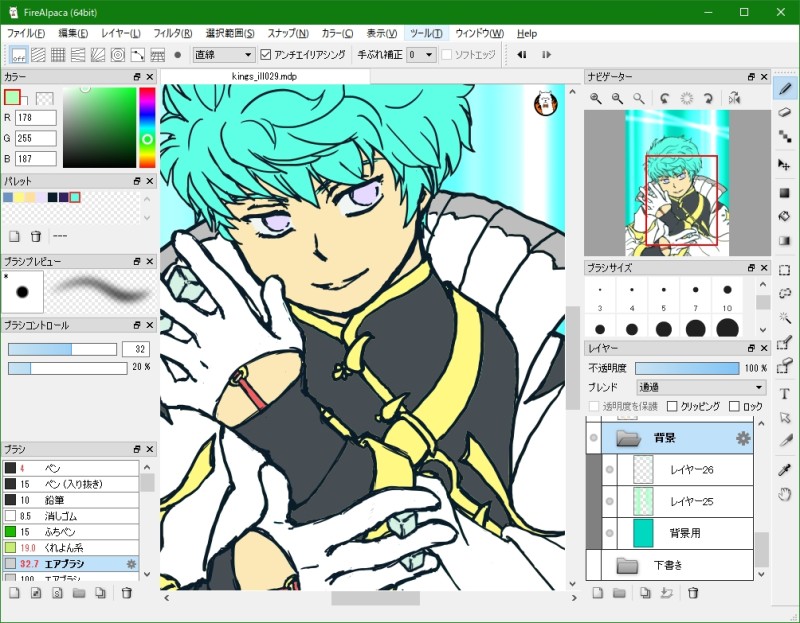Select the ペン (入り抜き) brush
The height and width of the screenshot is (623, 800).
pyautogui.click(x=71, y=484)
